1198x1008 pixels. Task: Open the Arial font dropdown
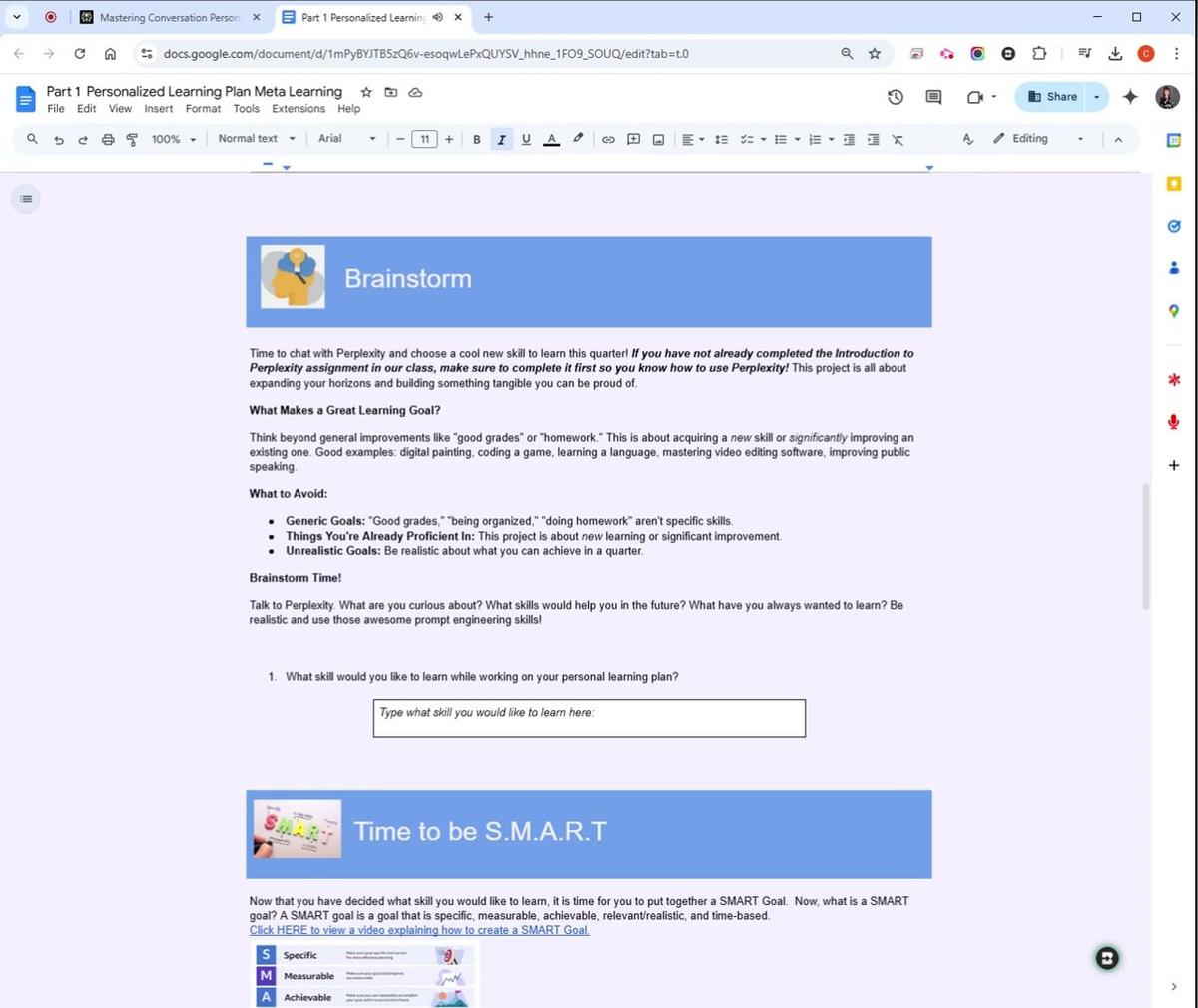(346, 139)
